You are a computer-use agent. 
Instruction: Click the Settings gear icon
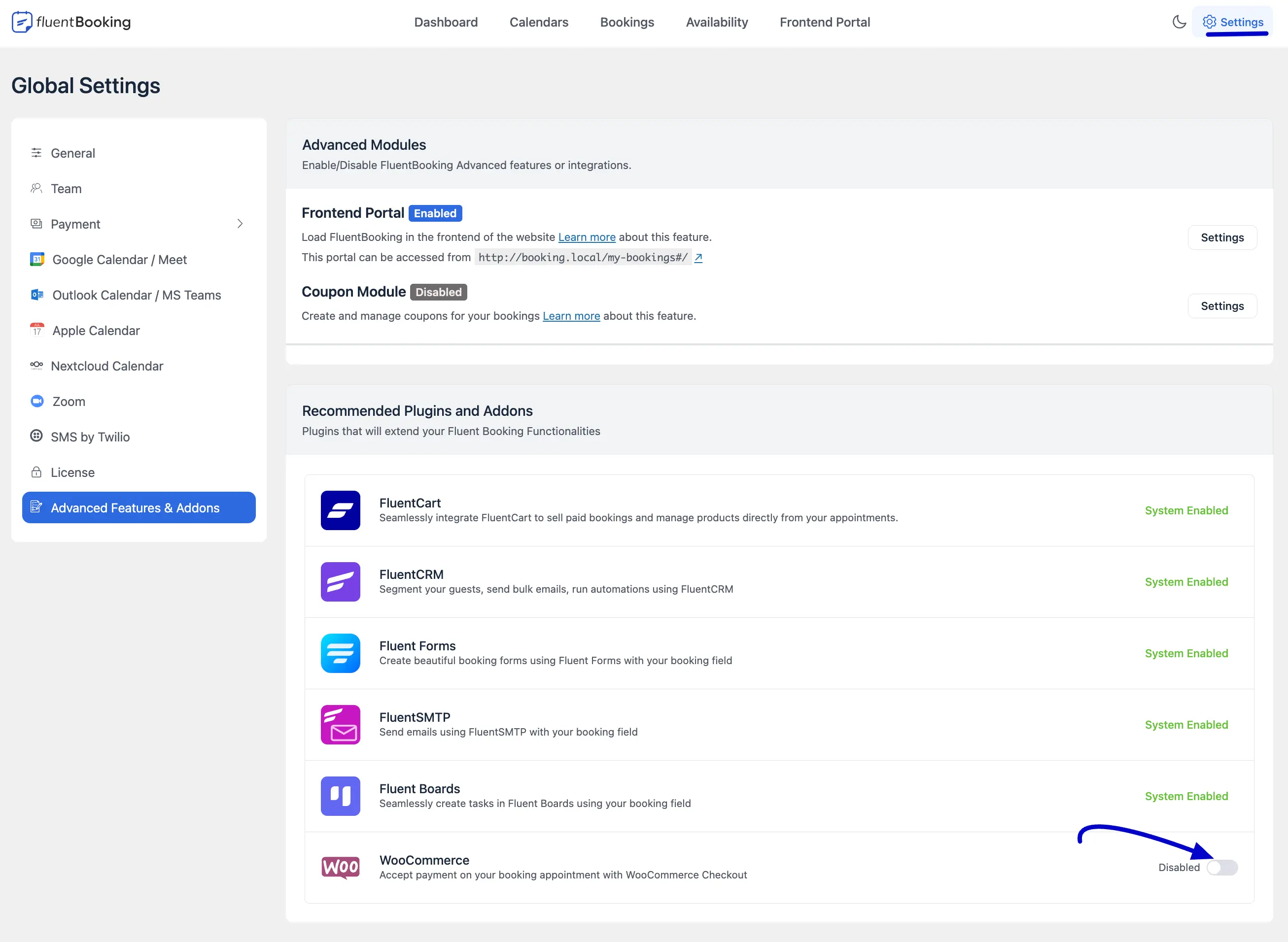point(1209,22)
